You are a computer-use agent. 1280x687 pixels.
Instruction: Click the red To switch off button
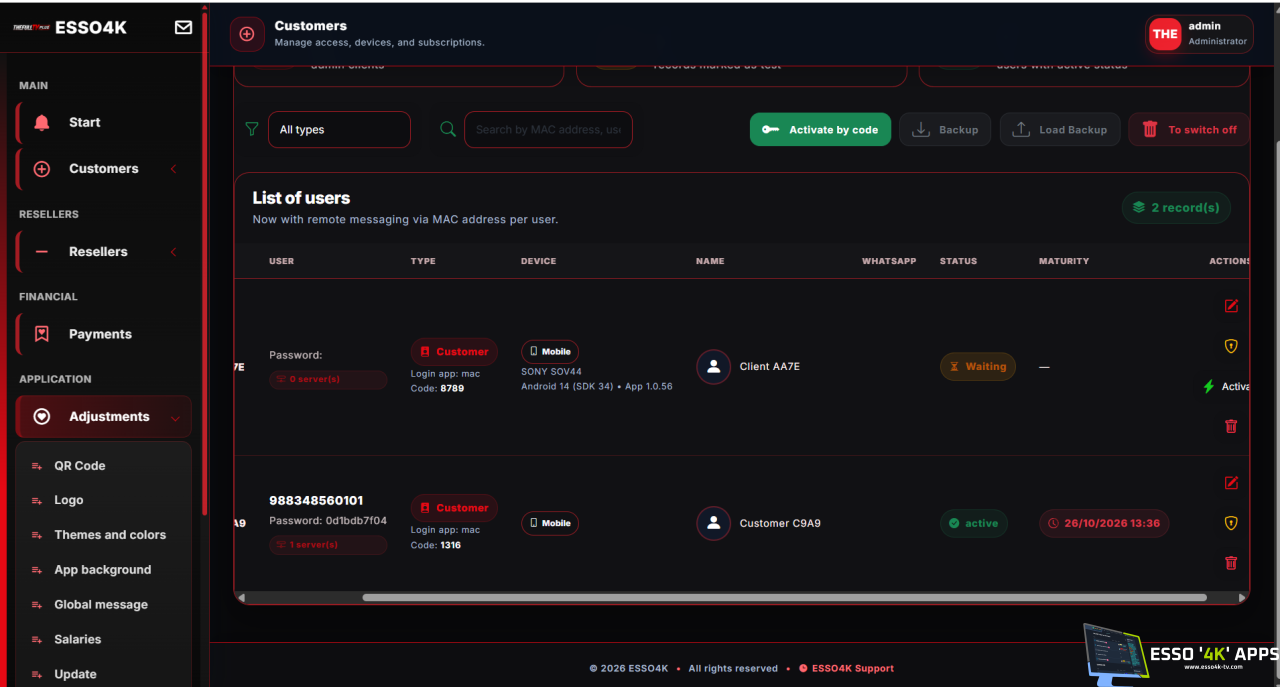click(x=1189, y=129)
